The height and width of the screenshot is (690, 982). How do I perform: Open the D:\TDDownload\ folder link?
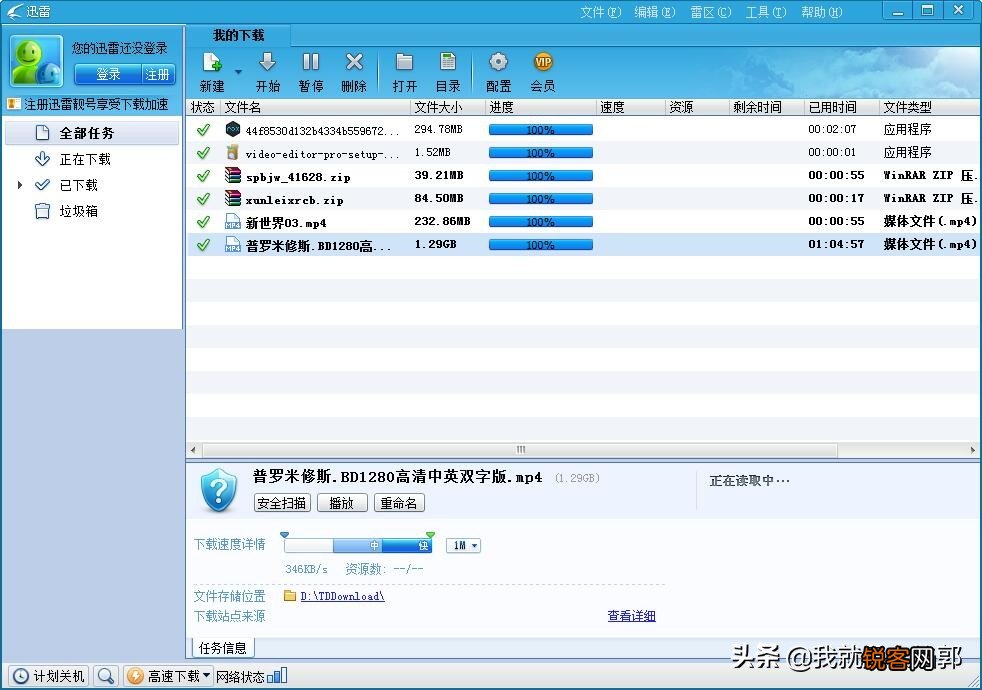(x=342, y=596)
